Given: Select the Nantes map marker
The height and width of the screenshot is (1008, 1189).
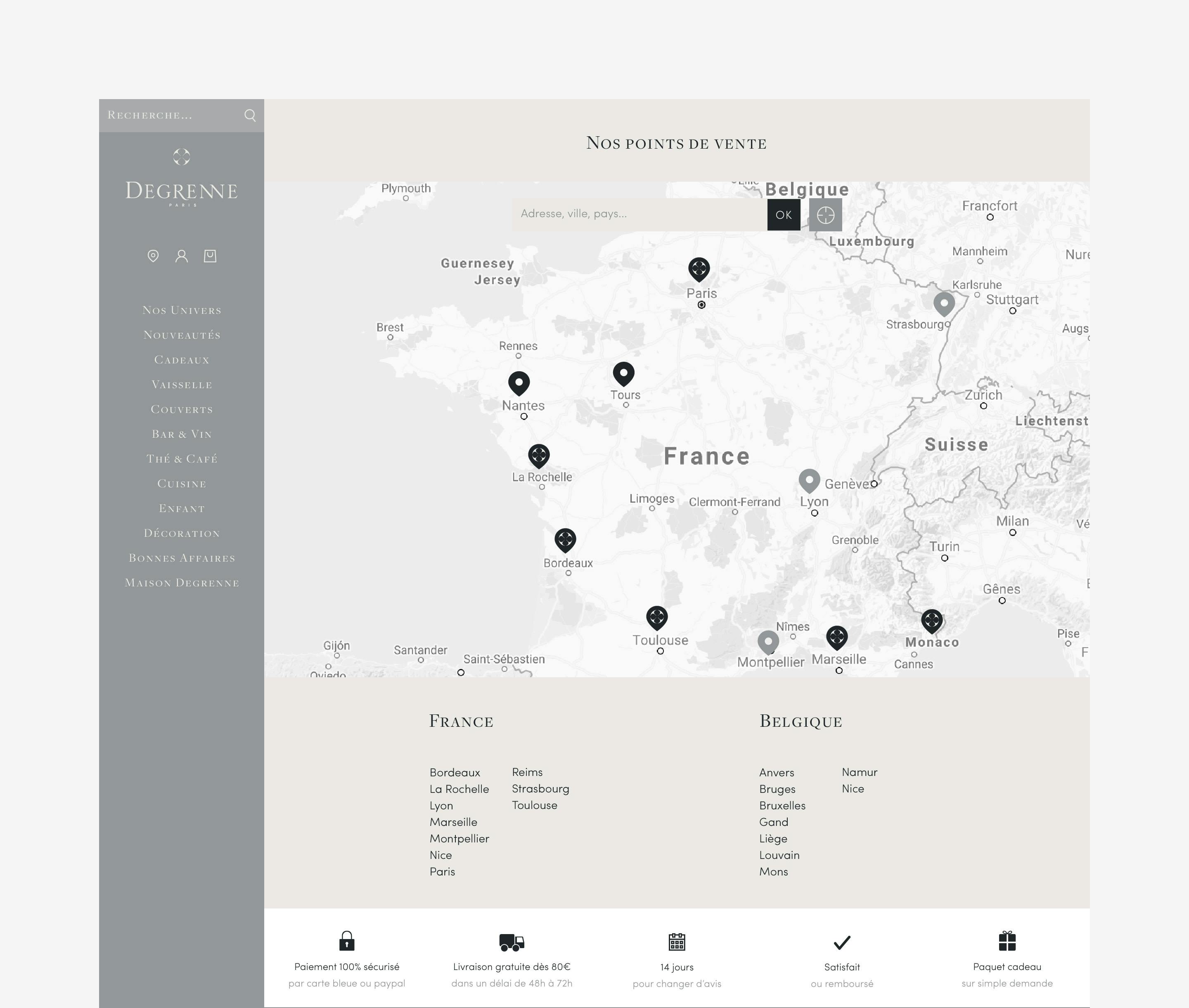Looking at the screenshot, I should (x=519, y=384).
